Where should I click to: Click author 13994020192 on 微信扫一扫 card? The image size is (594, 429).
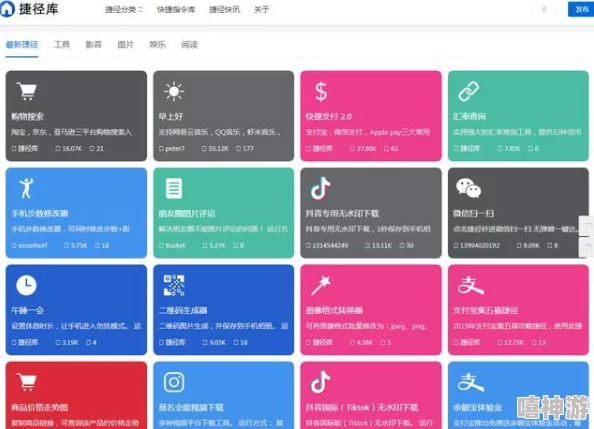[x=480, y=246]
